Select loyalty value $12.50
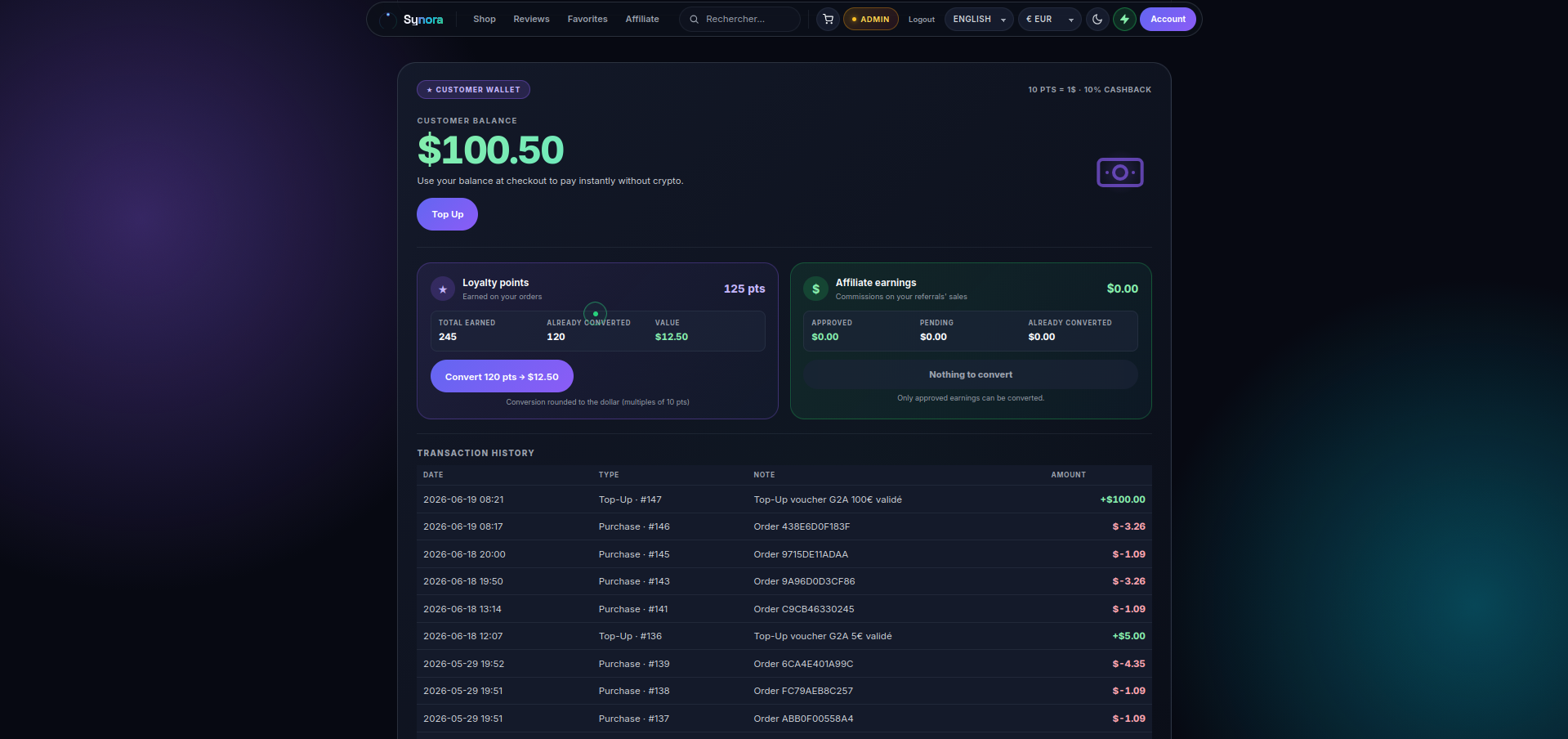Screen dimensions: 1568x739 [672, 337]
